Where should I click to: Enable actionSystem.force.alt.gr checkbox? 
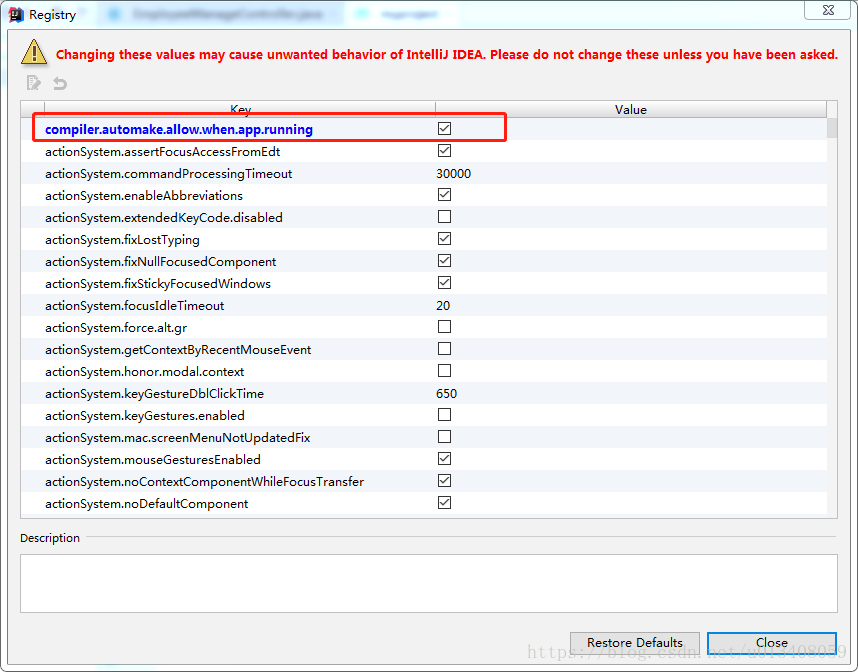(444, 327)
